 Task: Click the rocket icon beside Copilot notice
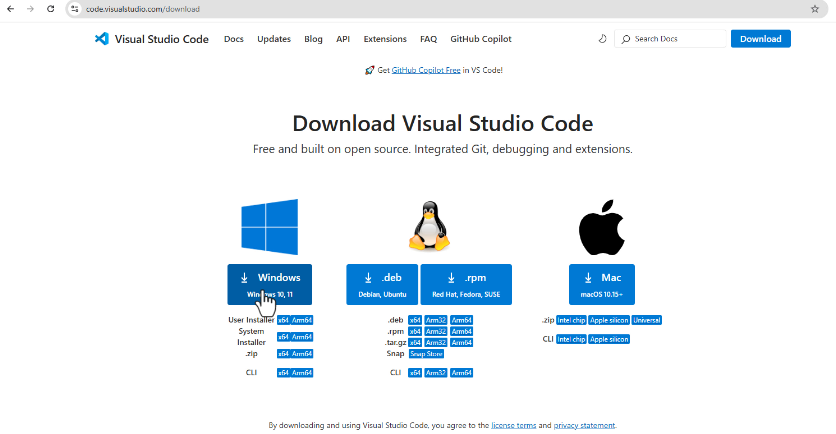(x=369, y=70)
